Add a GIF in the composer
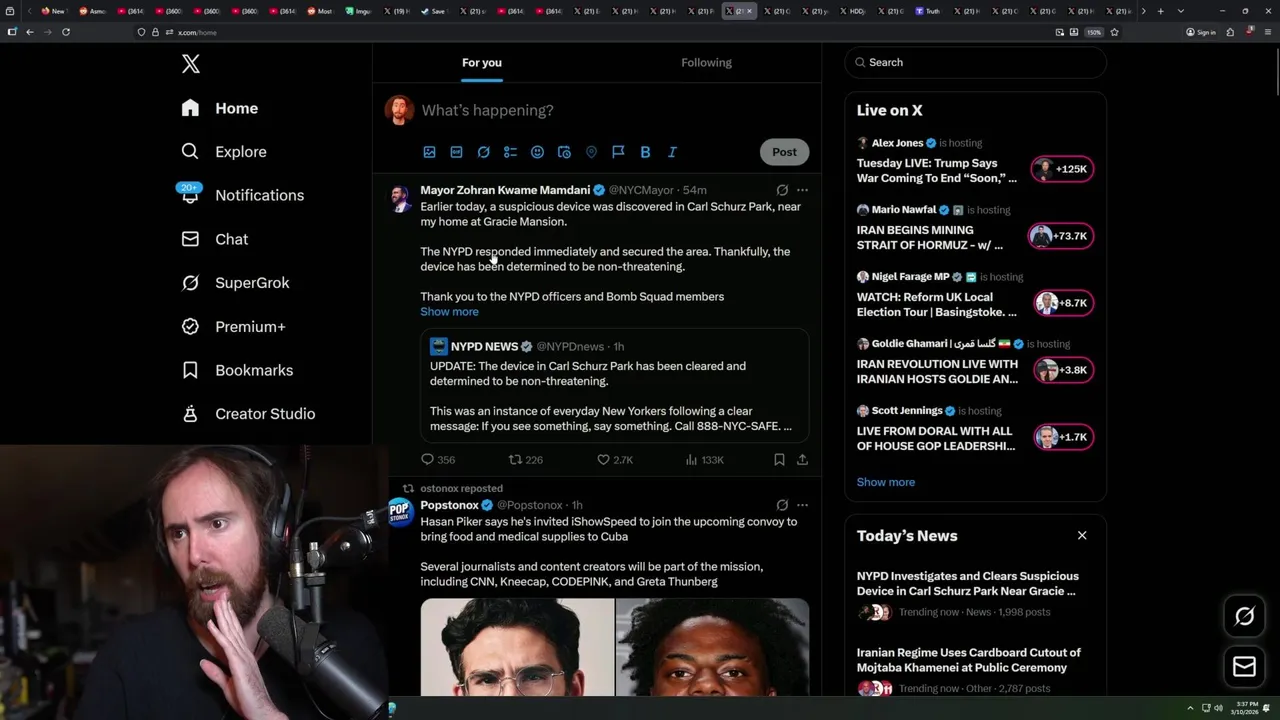Image resolution: width=1280 pixels, height=720 pixels. pyautogui.click(x=456, y=152)
